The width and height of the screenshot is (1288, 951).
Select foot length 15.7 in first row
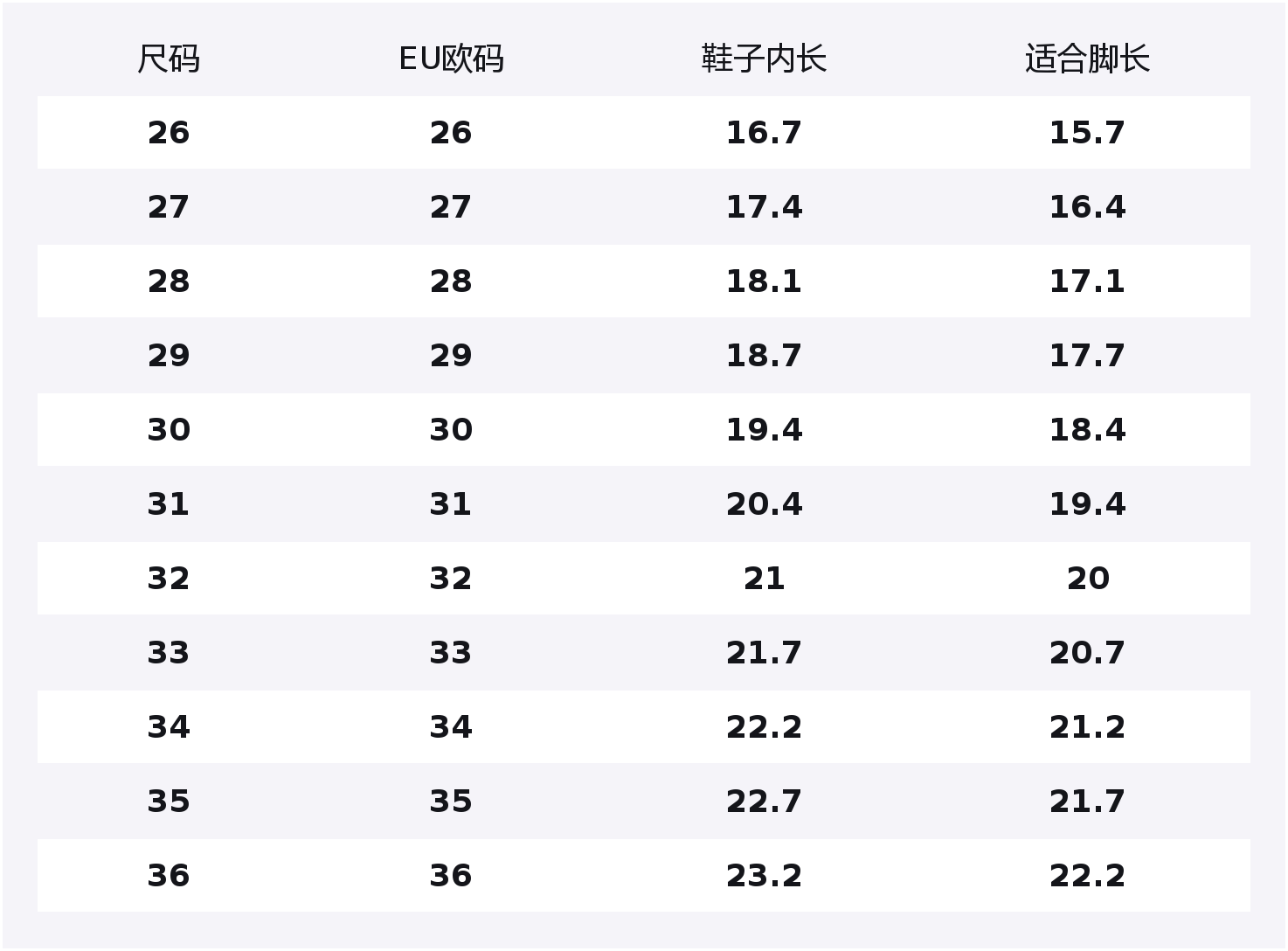click(1087, 133)
